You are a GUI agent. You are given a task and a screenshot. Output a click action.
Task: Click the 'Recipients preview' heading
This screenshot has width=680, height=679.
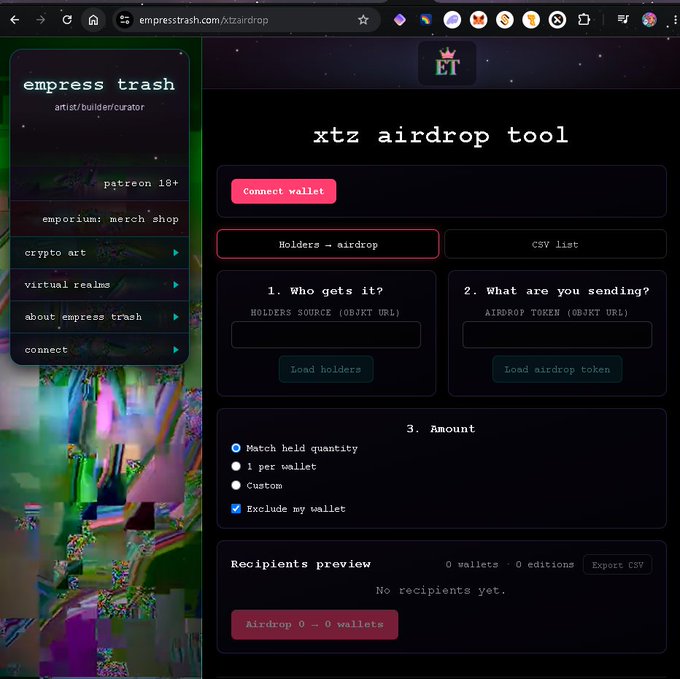point(301,564)
